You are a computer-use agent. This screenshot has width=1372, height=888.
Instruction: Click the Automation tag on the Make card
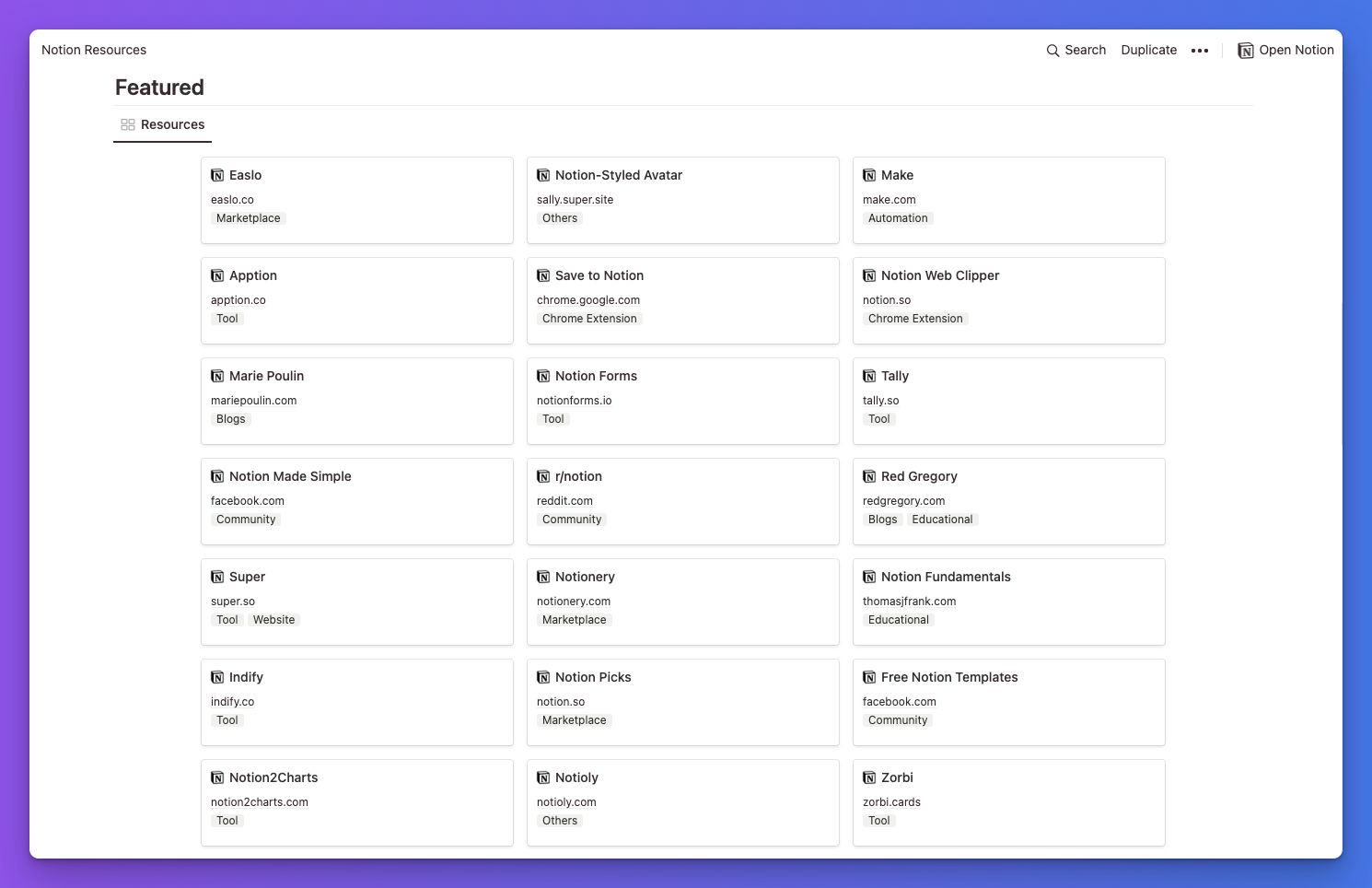898,217
